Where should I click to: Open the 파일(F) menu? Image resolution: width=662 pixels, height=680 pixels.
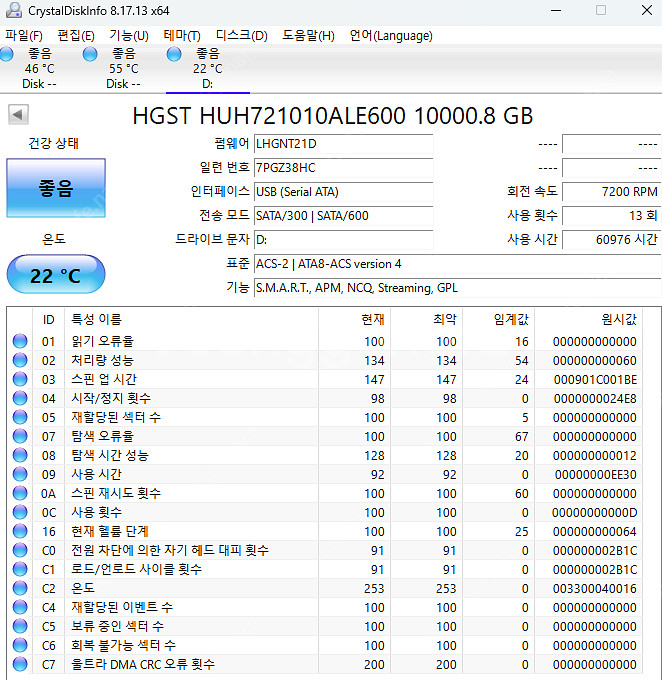pyautogui.click(x=24, y=35)
